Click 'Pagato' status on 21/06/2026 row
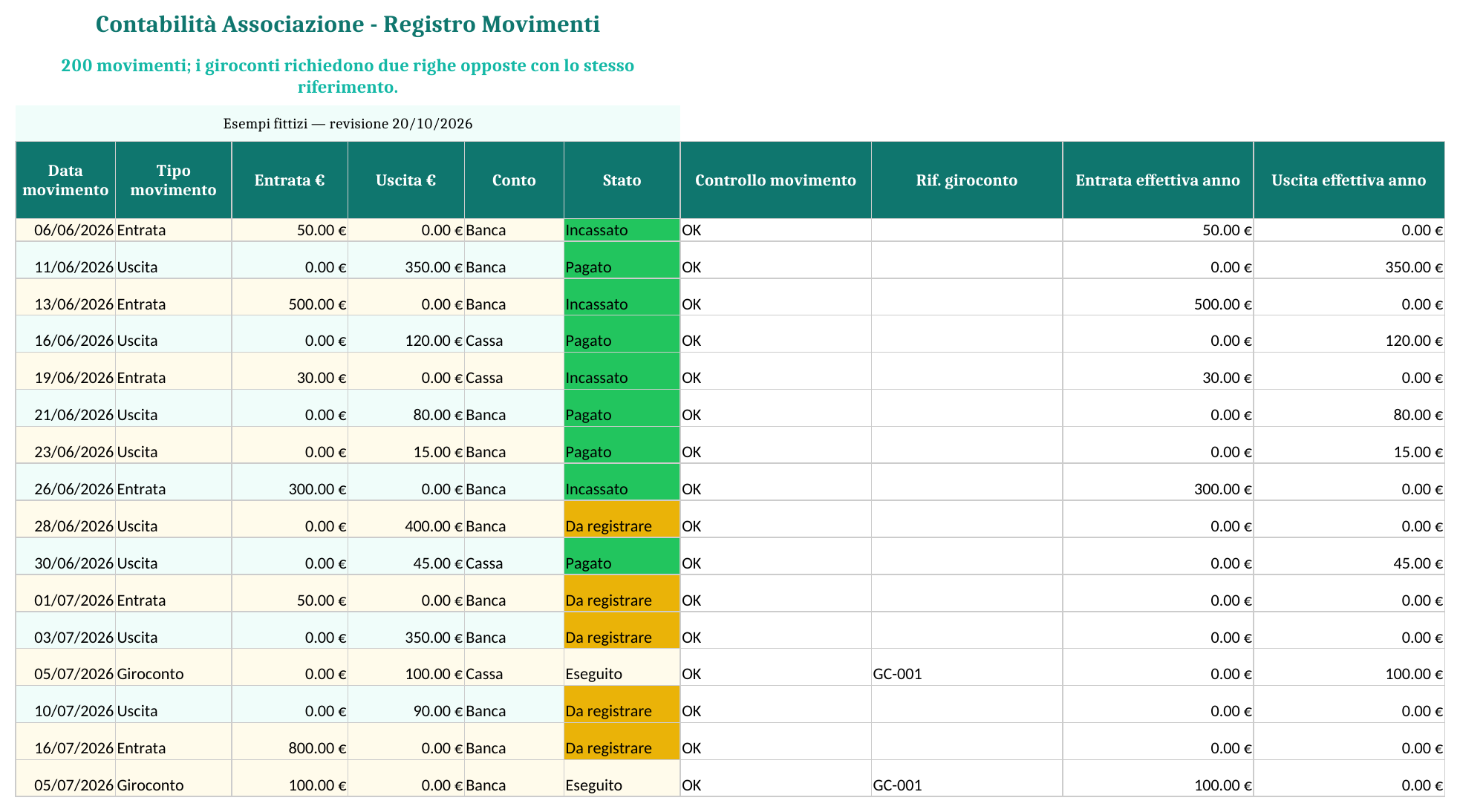 [x=622, y=408]
